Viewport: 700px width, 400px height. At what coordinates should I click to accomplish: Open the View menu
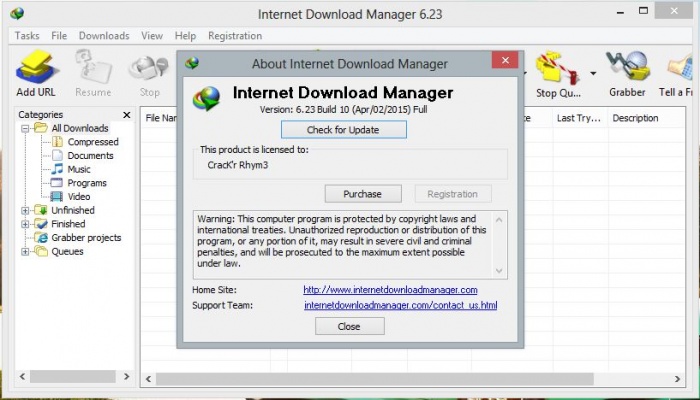coord(152,36)
